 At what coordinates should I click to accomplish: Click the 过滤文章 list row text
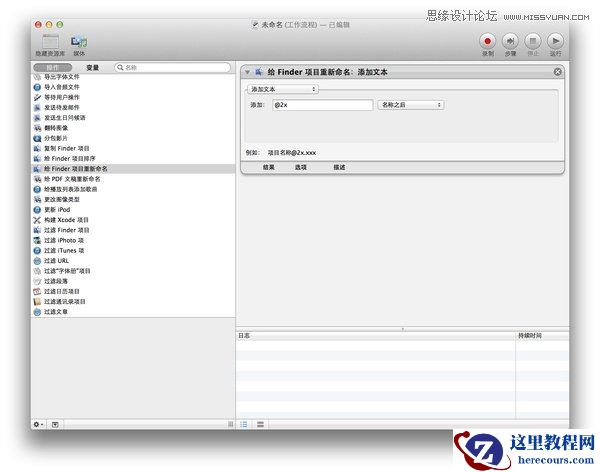tap(56, 312)
